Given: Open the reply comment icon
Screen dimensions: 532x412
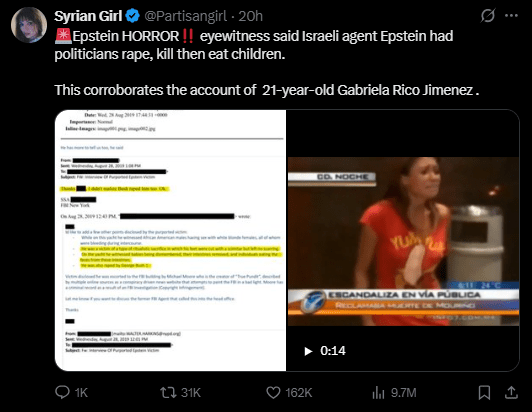Looking at the screenshot, I should point(62,392).
